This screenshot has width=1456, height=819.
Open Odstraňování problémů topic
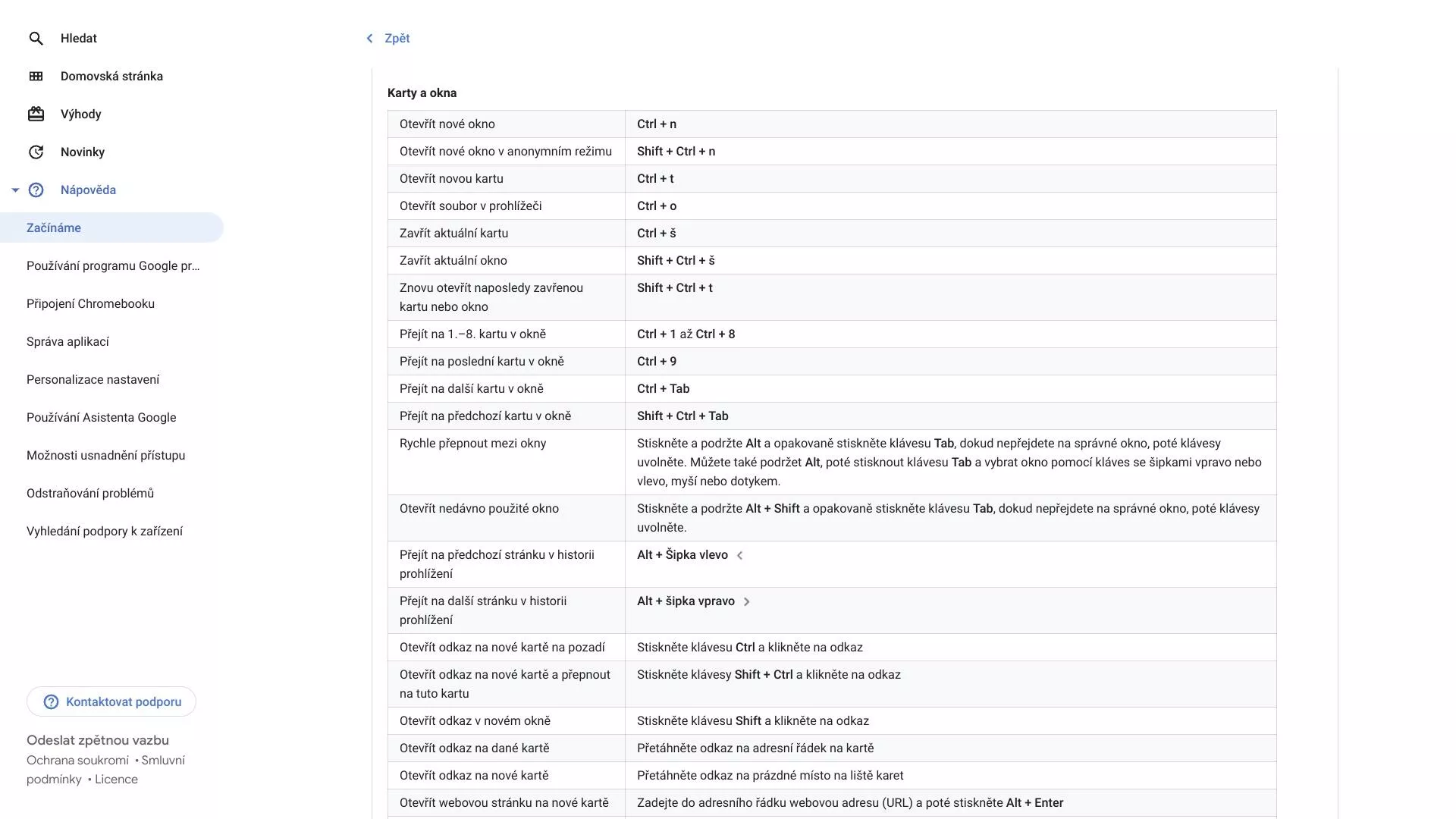pyautogui.click(x=89, y=493)
